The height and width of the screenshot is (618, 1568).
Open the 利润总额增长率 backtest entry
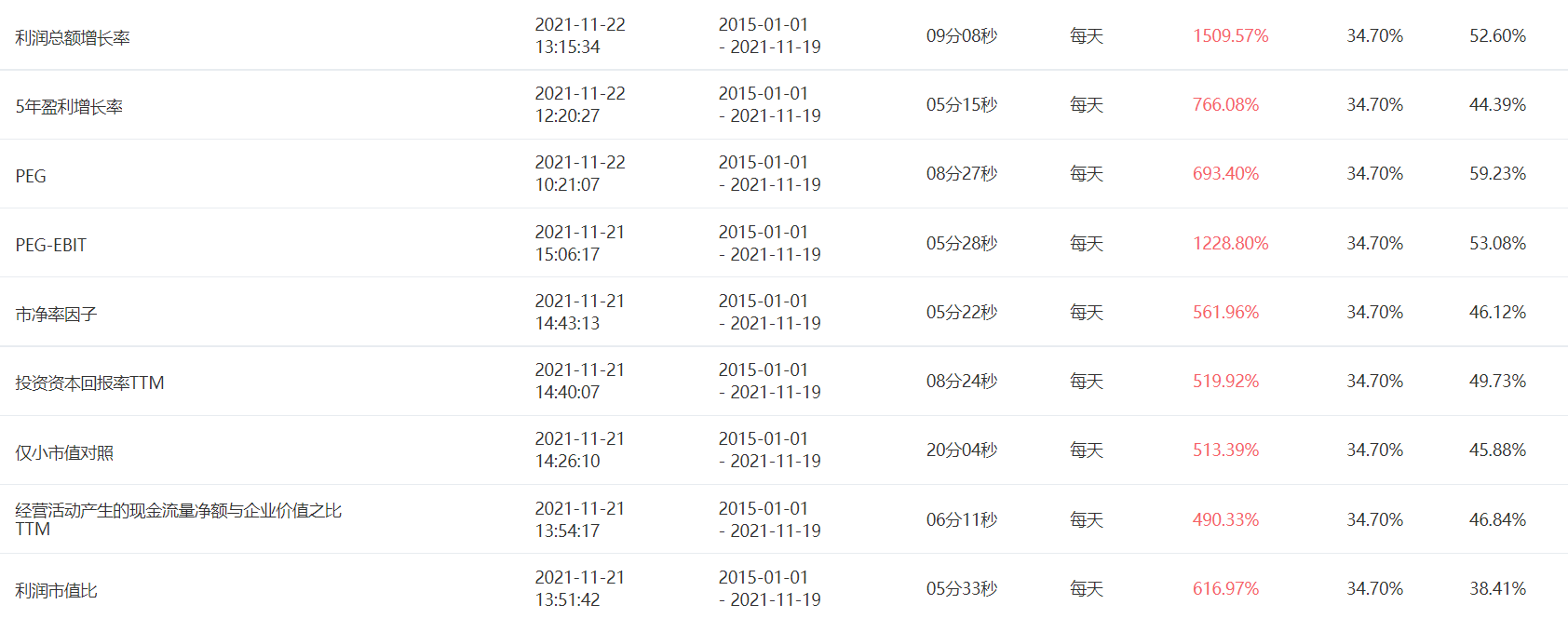point(73,38)
